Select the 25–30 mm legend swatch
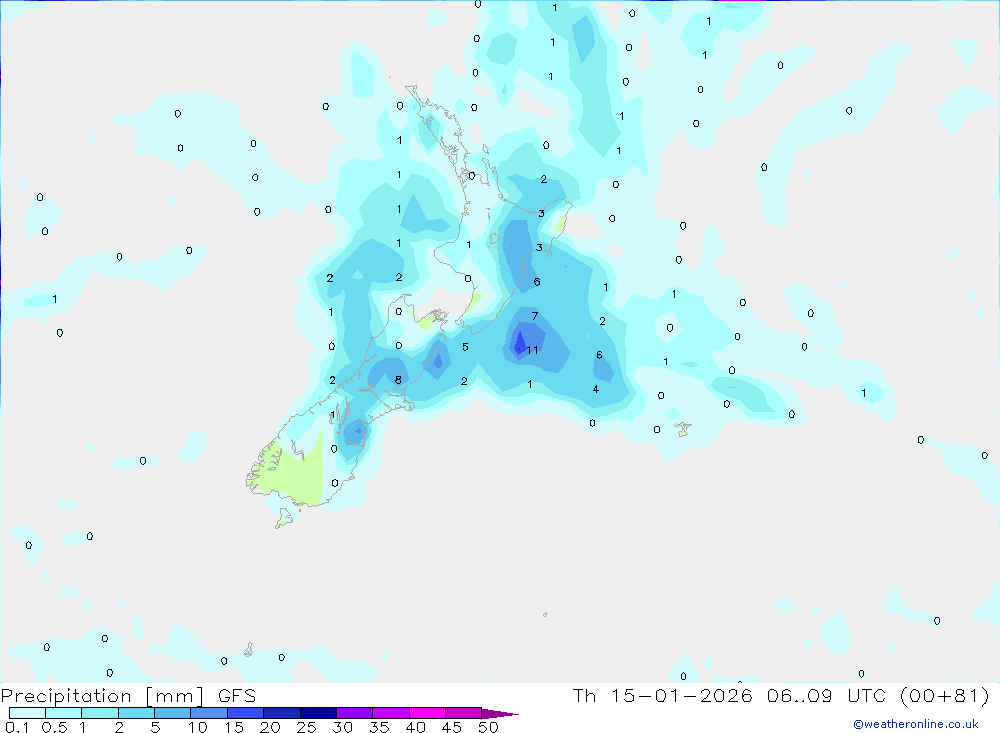This screenshot has height=733, width=1000. pos(318,713)
